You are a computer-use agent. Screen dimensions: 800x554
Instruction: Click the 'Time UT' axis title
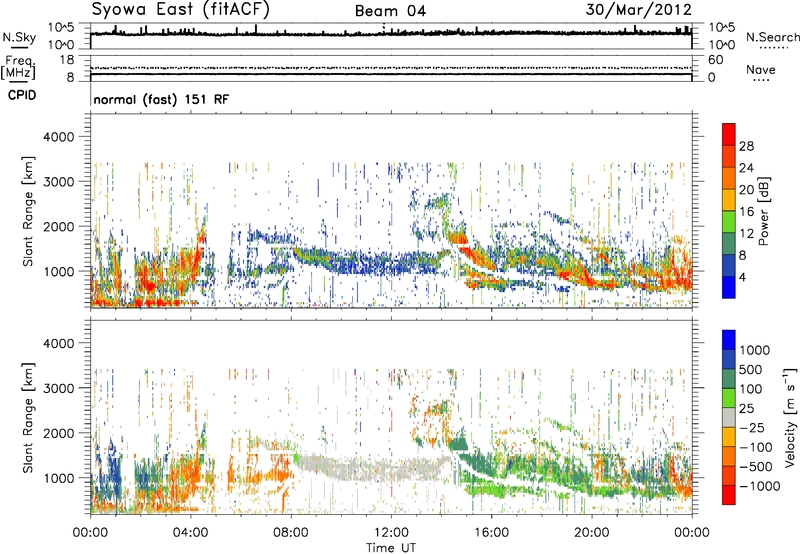pos(391,547)
